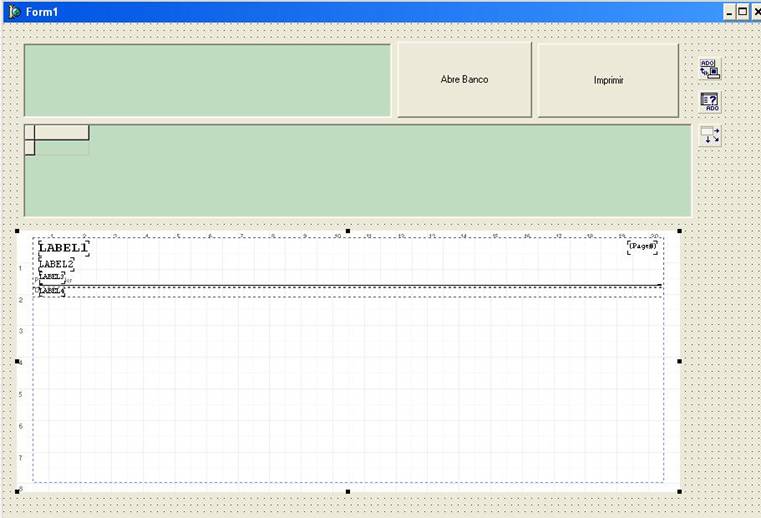Select the LABEL1 report label
Image resolution: width=761 pixels, height=518 pixels.
63,247
